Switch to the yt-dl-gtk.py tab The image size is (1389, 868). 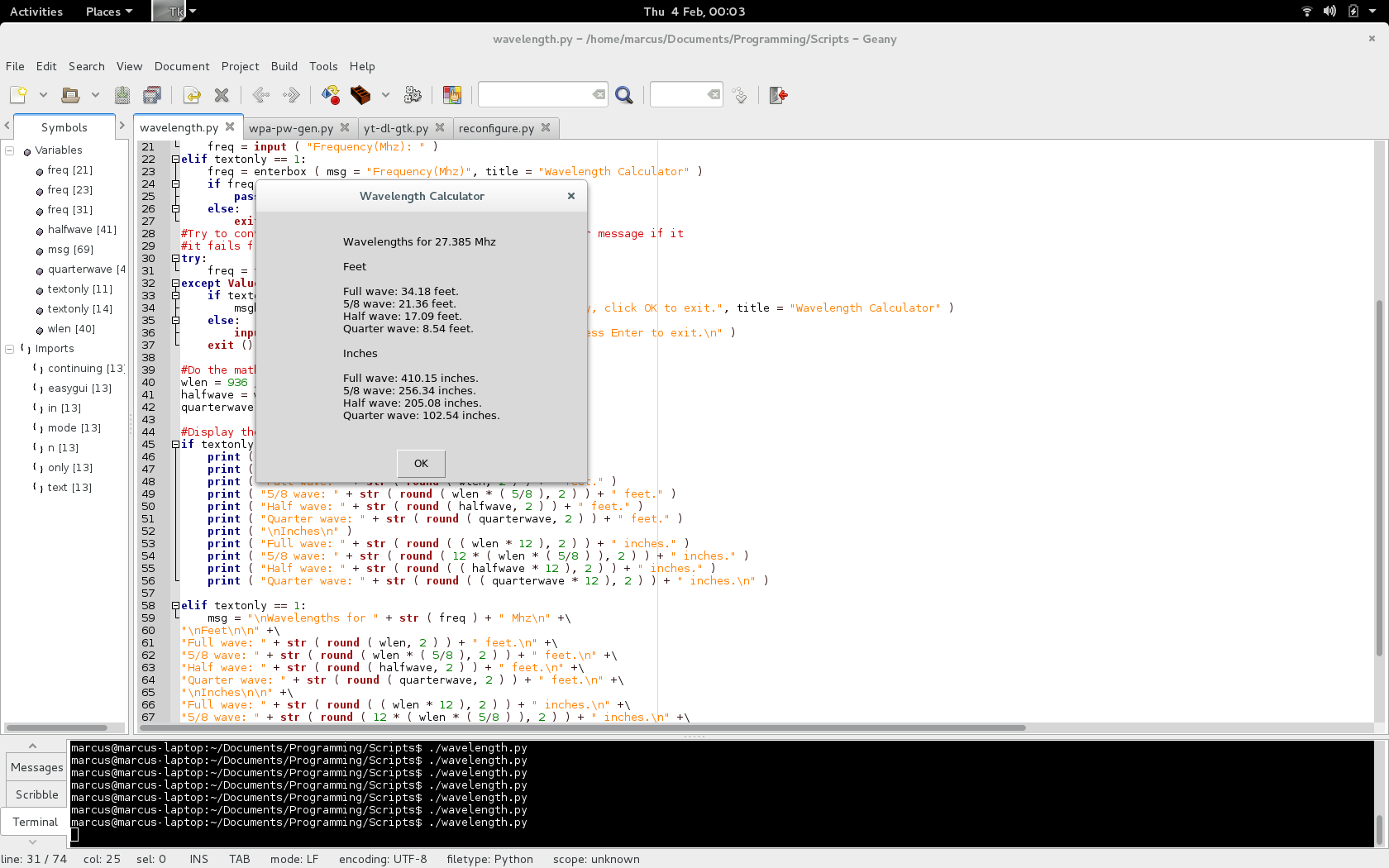point(396,128)
